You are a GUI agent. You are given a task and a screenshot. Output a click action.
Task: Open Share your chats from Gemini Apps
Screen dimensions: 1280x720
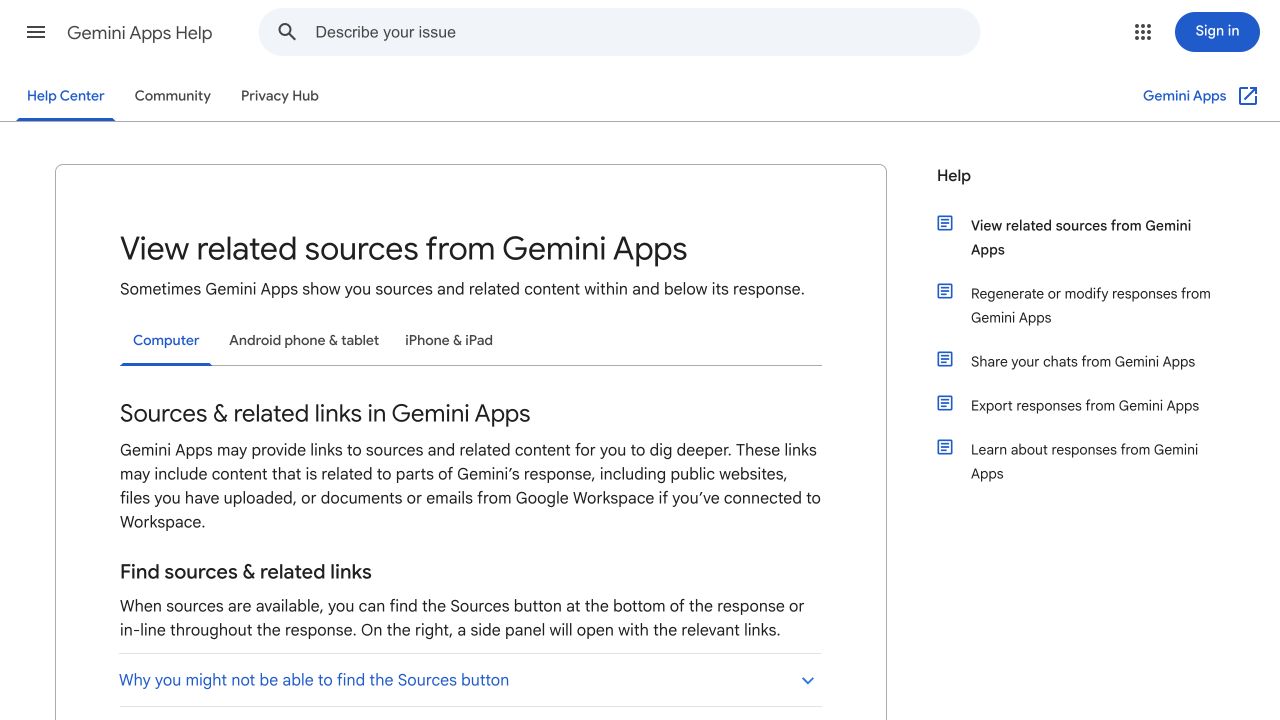[1083, 361]
